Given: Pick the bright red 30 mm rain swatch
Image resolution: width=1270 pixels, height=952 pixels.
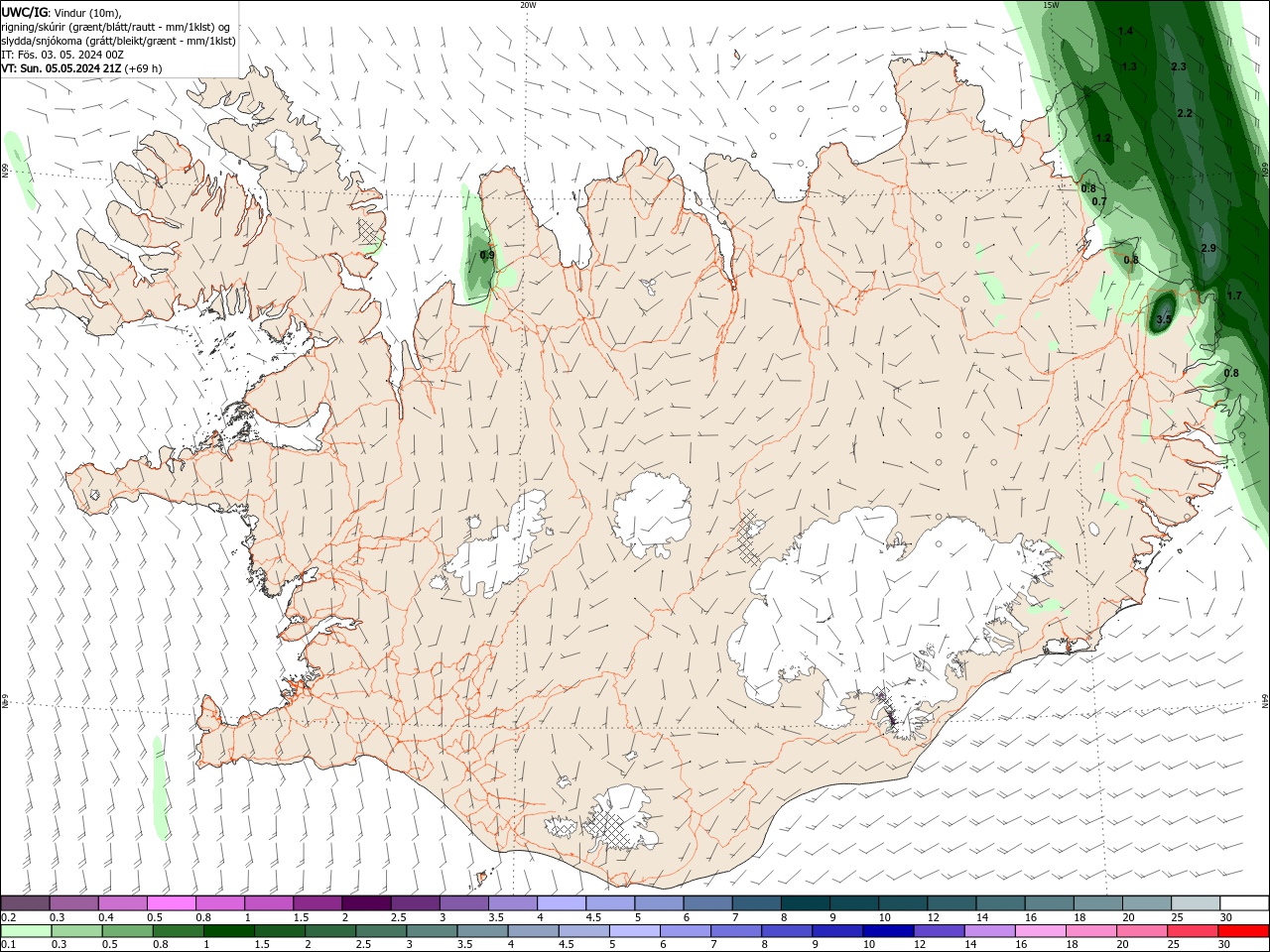Looking at the screenshot, I should tap(1243, 931).
